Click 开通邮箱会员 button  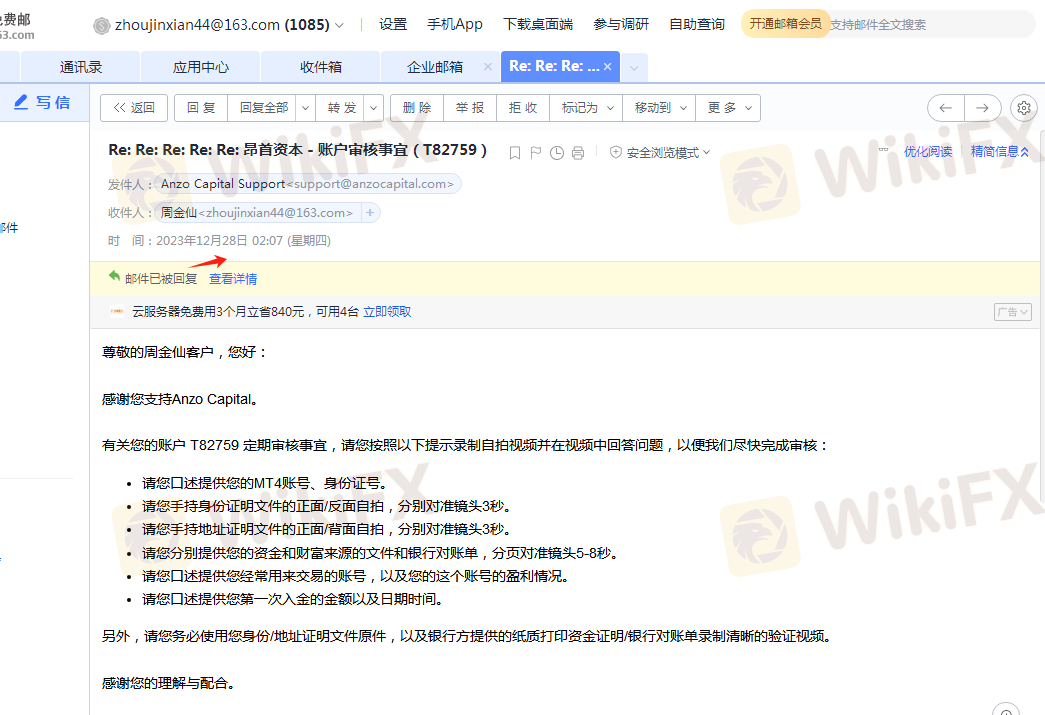tap(785, 24)
